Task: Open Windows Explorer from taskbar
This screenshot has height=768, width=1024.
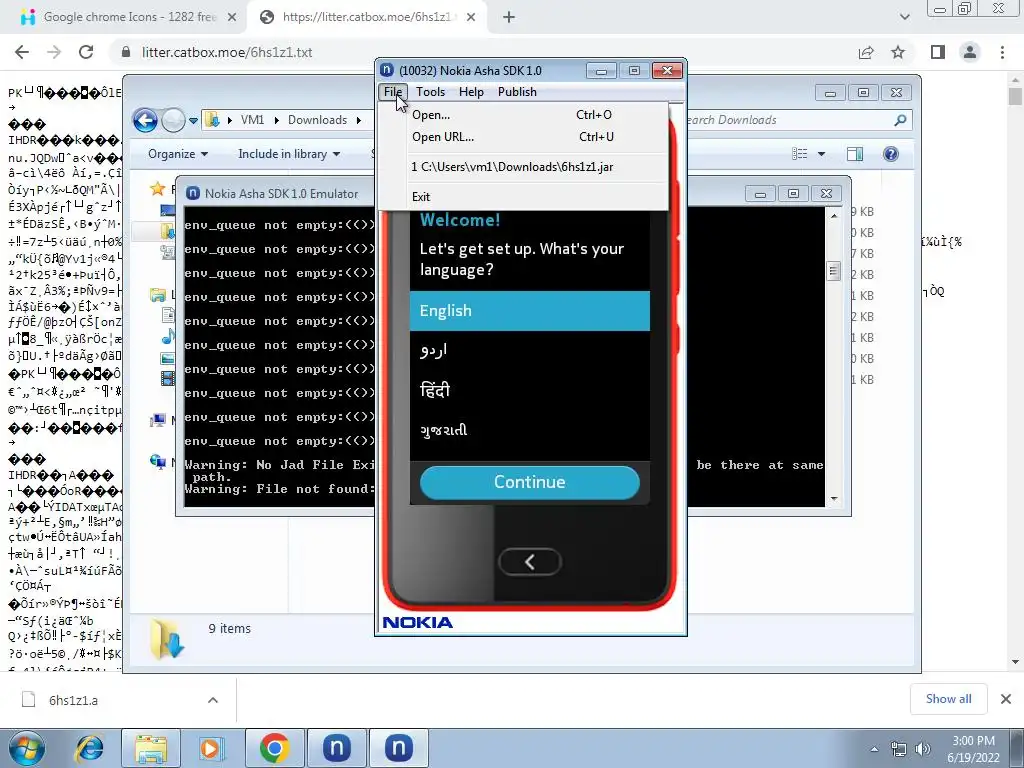Action: point(150,748)
